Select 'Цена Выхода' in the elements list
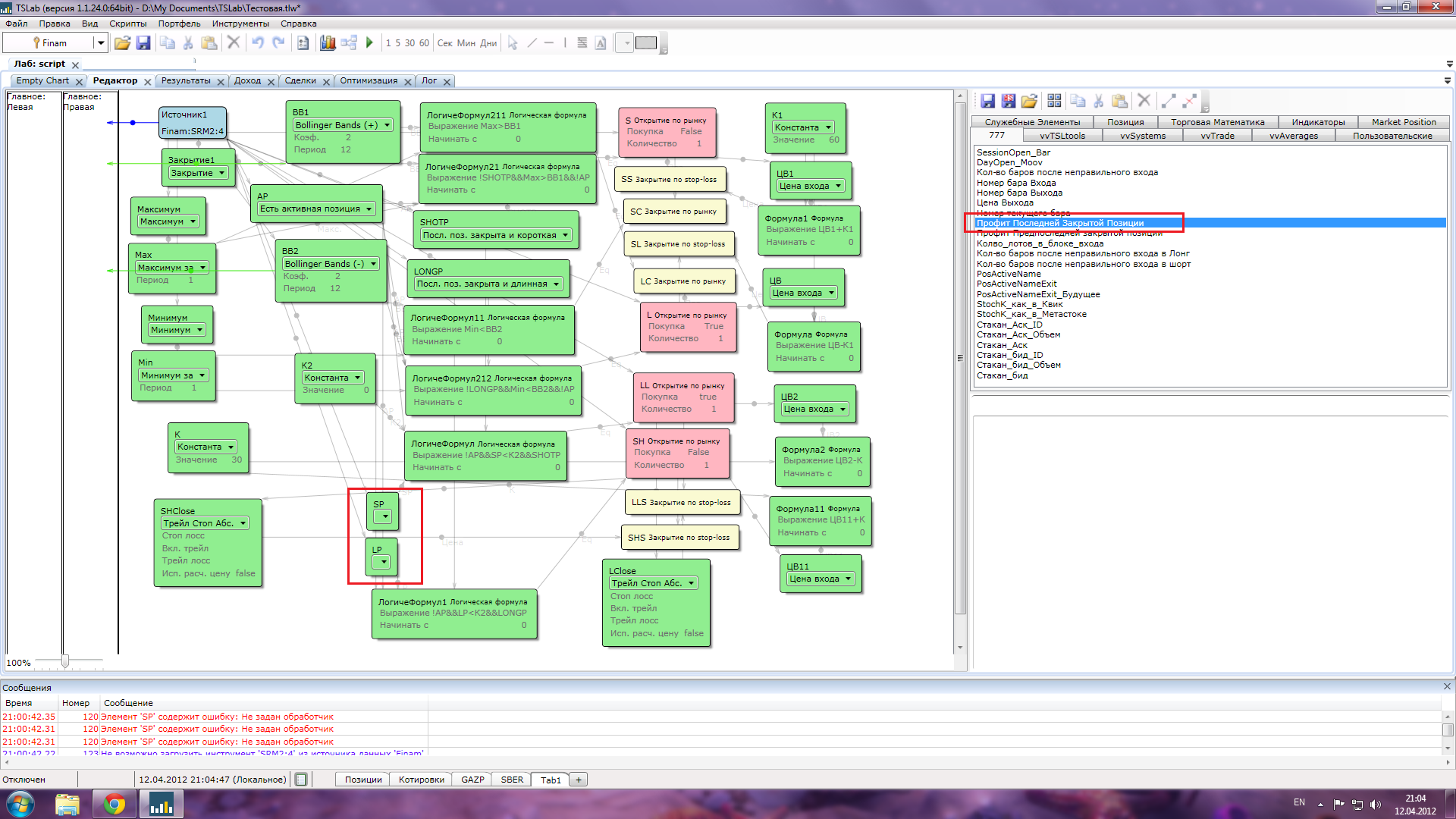1456x819 pixels. tap(1005, 203)
